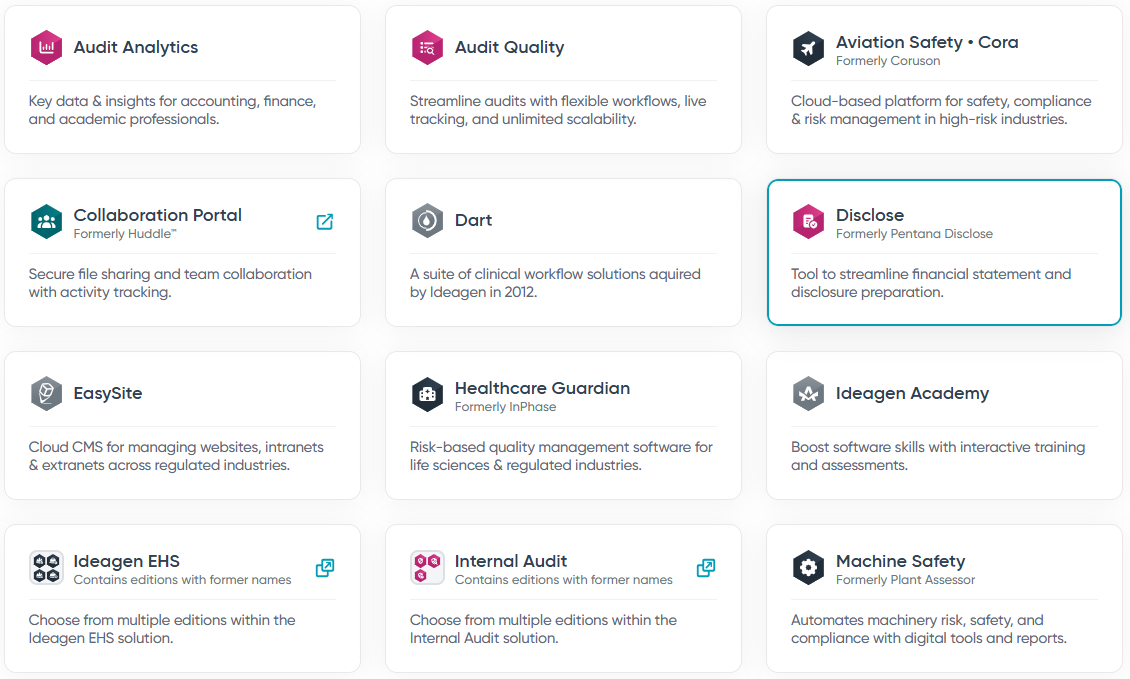Click the Disclose document icon
Image resolution: width=1130 pixels, height=679 pixels.
point(808,221)
